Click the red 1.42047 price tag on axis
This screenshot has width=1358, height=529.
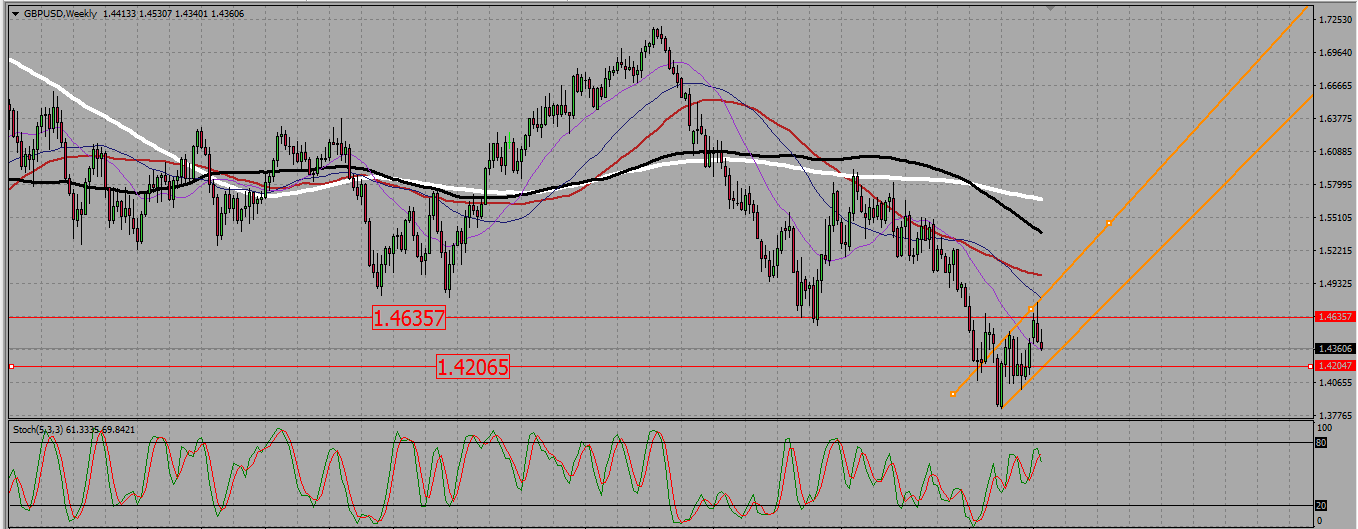1335,367
